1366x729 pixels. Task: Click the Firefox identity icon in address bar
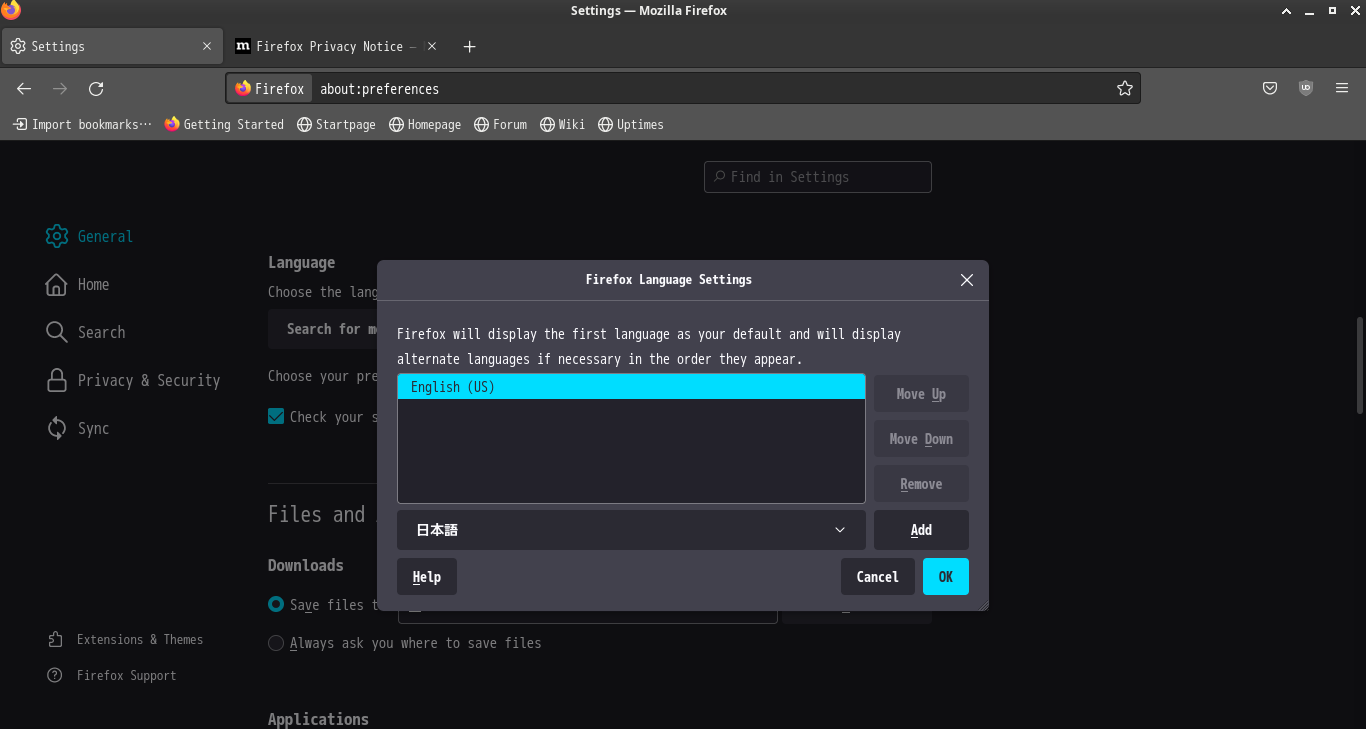[270, 89]
